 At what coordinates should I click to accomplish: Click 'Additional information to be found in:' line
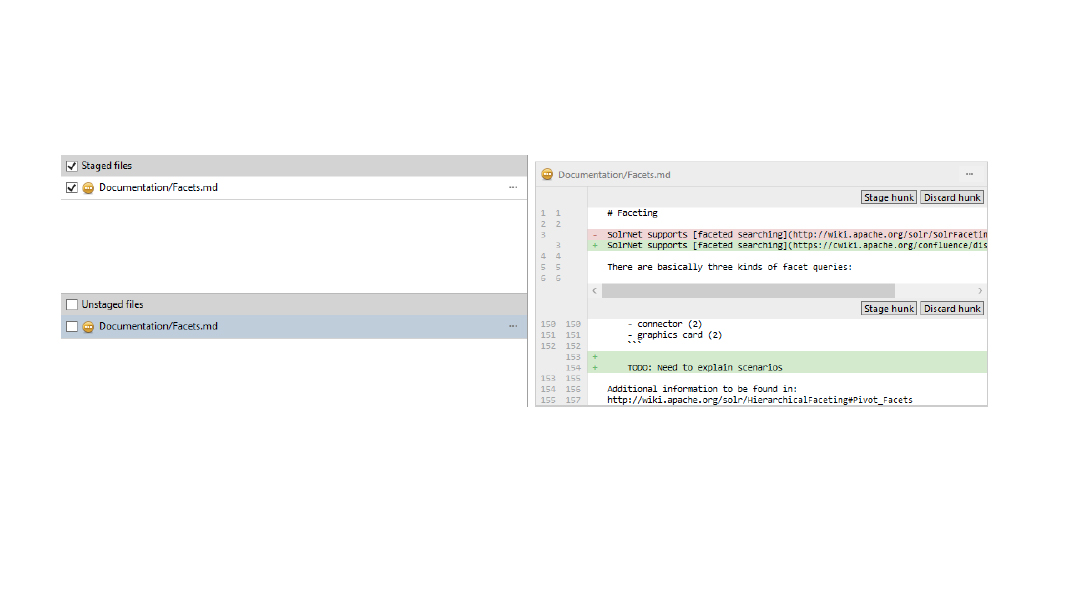click(x=702, y=389)
